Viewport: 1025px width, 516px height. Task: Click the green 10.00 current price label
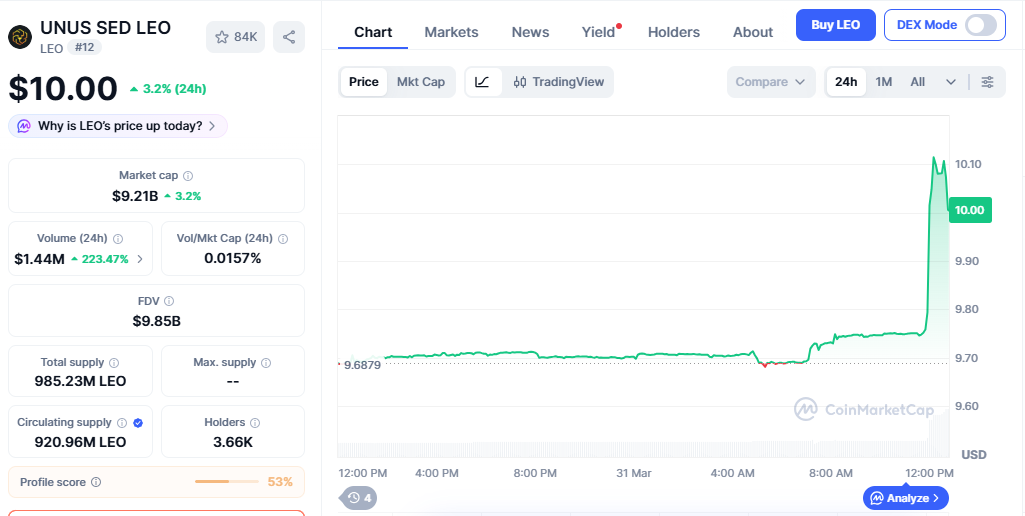tap(970, 210)
